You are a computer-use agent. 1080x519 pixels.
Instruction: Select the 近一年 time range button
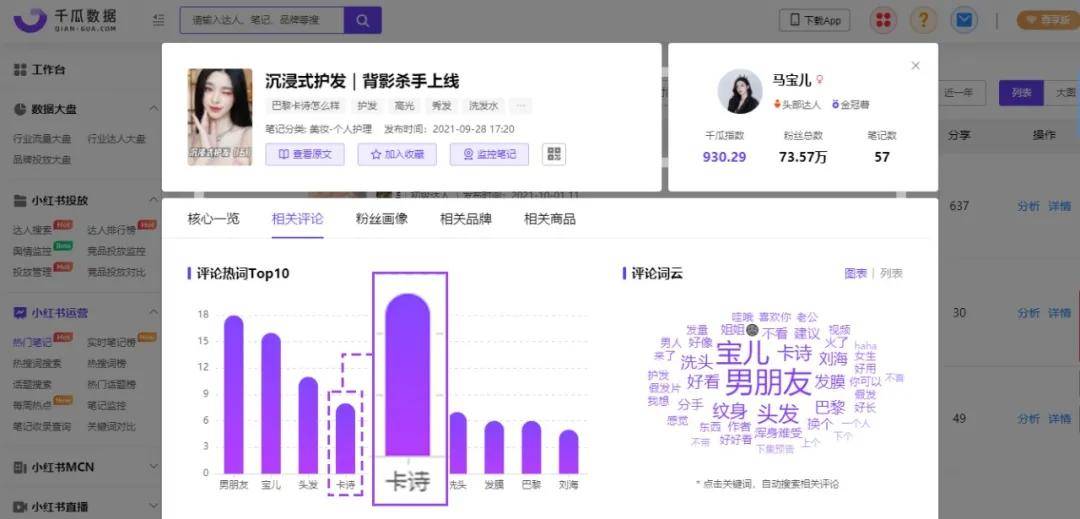point(958,93)
